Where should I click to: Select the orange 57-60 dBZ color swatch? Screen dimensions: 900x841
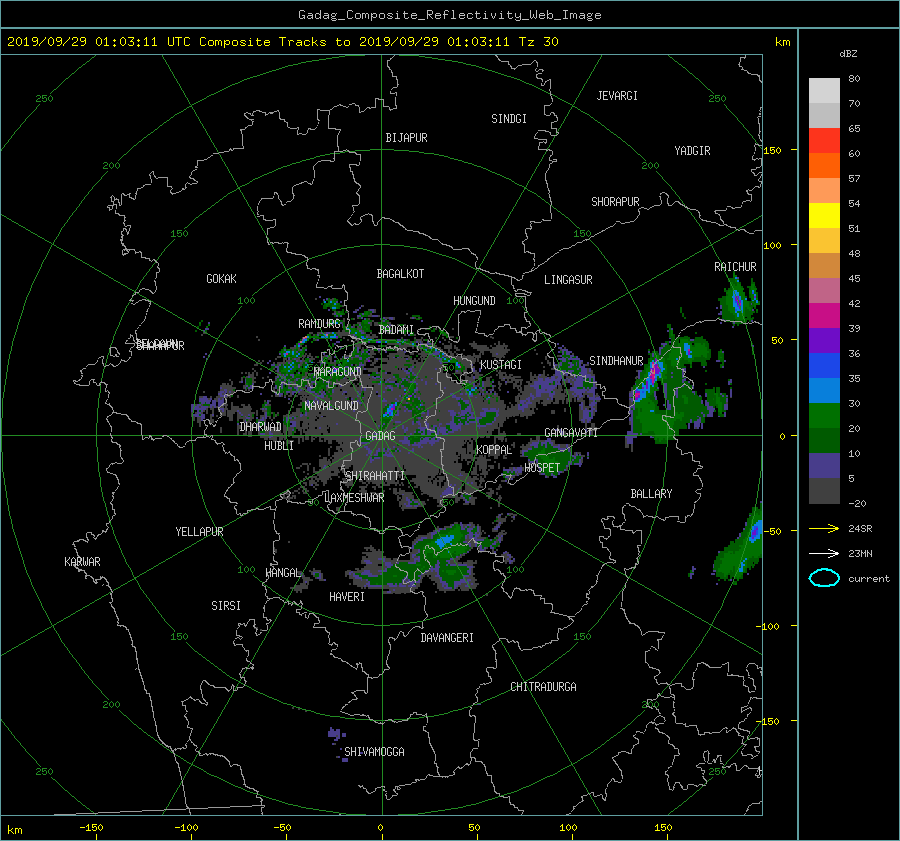pos(824,166)
